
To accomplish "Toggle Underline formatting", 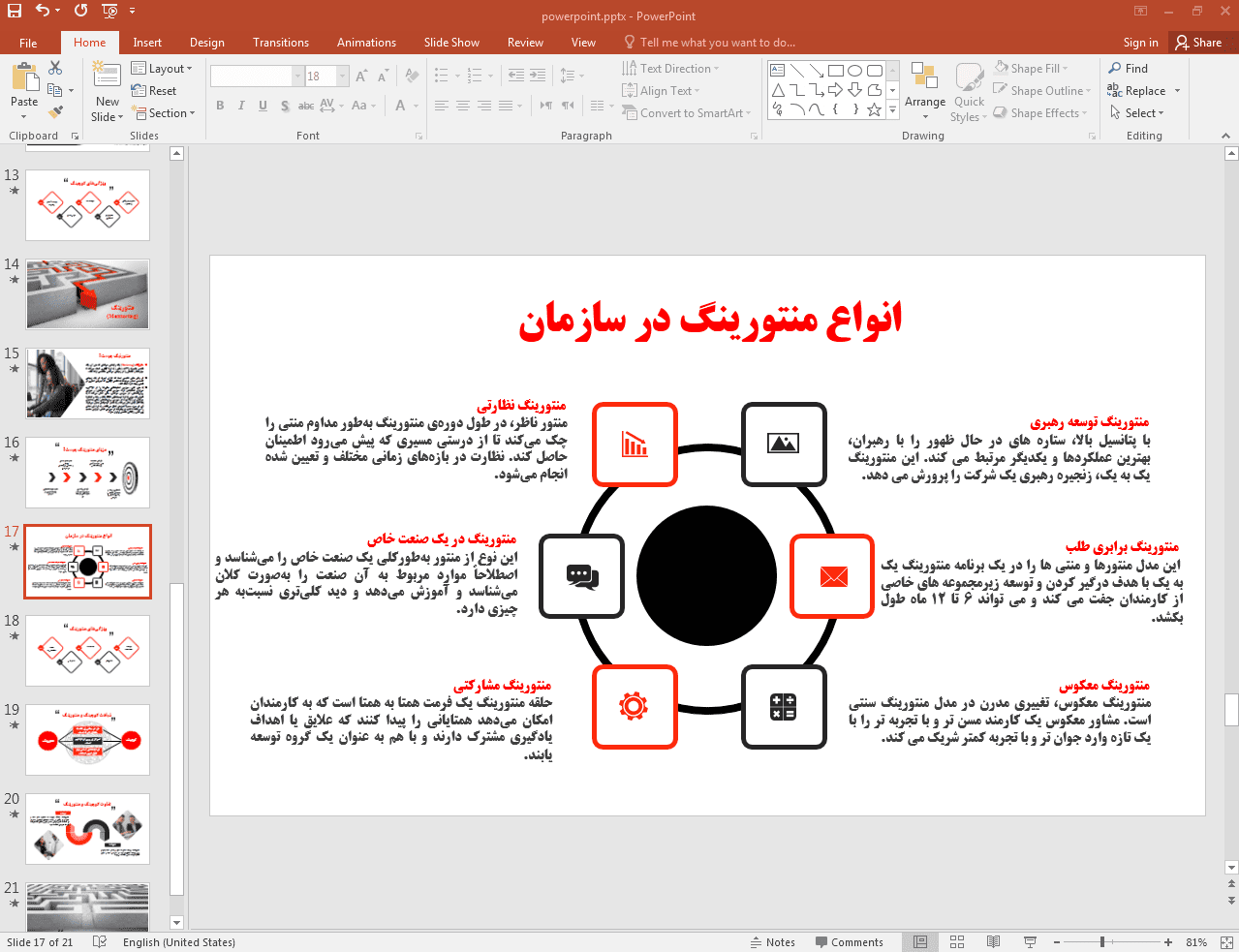I will [263, 106].
